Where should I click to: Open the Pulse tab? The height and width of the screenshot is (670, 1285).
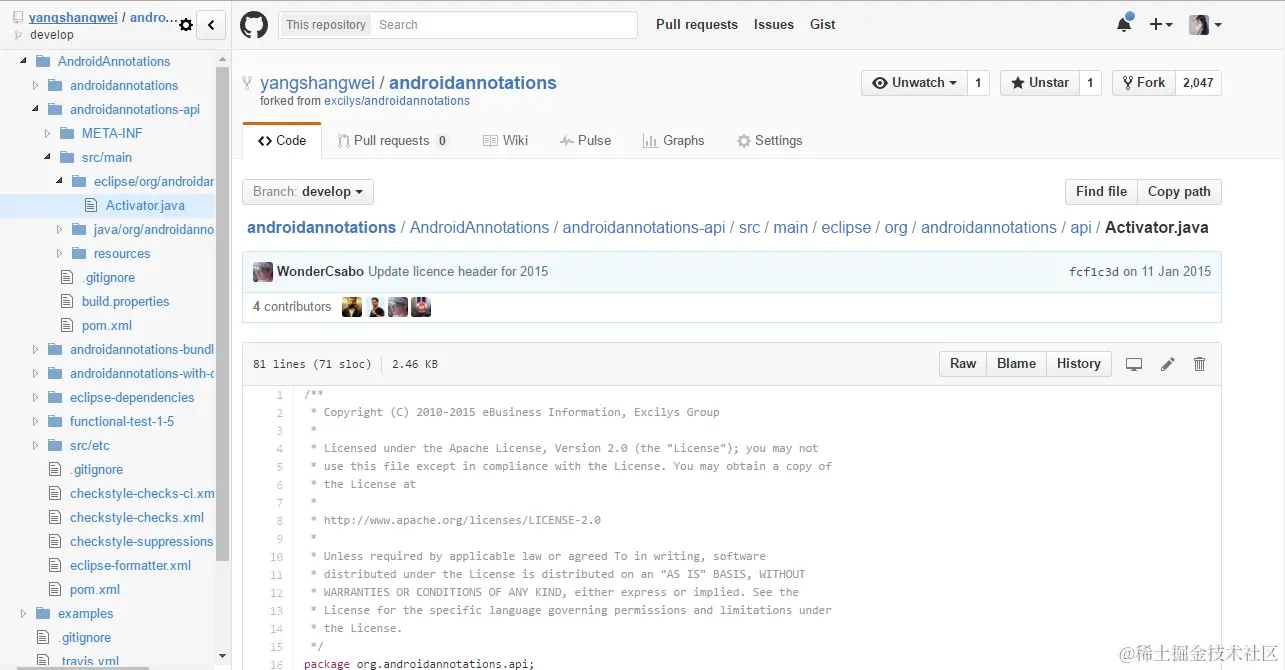pyautogui.click(x=586, y=141)
